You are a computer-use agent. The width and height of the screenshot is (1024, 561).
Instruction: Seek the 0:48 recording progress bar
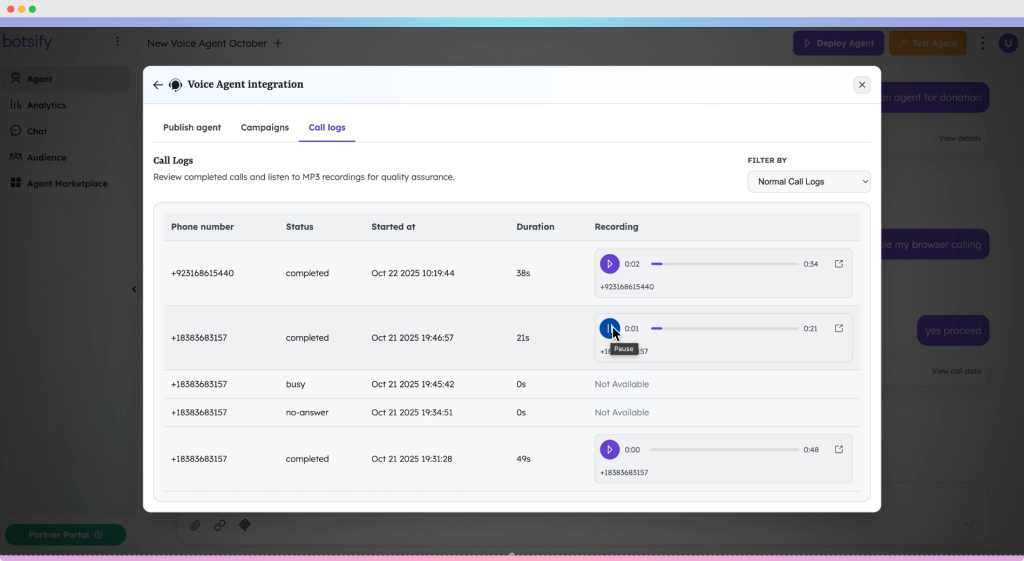pyautogui.click(x=724, y=449)
